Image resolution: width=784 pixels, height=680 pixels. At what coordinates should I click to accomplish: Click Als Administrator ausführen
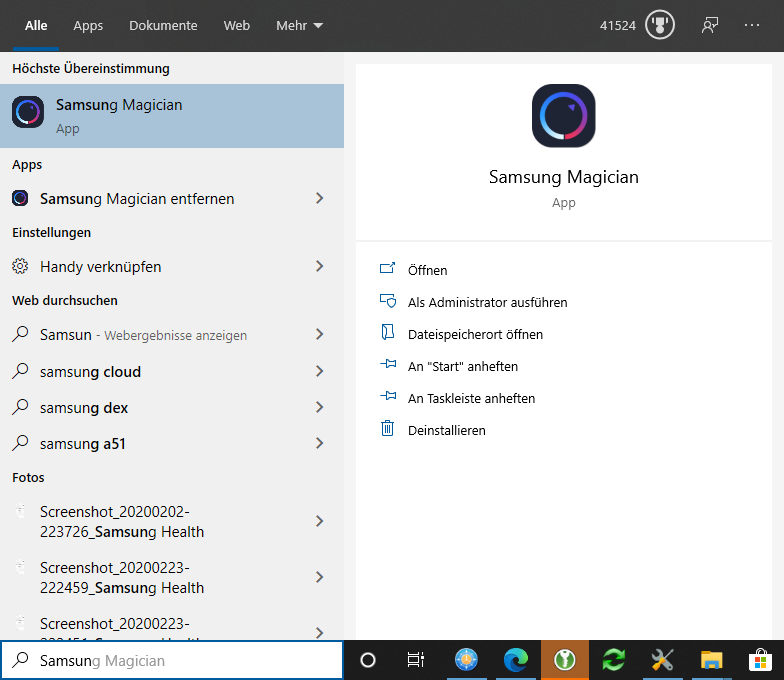point(488,302)
